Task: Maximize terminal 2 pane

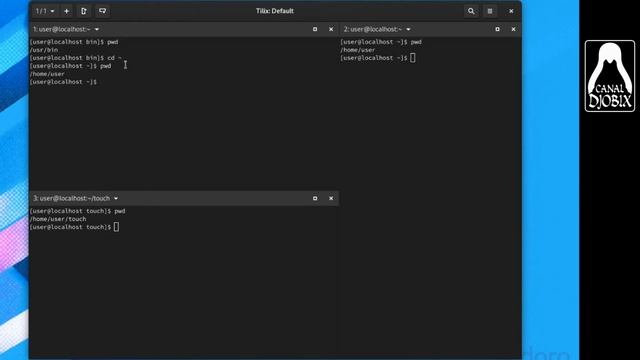Action: tap(497, 29)
